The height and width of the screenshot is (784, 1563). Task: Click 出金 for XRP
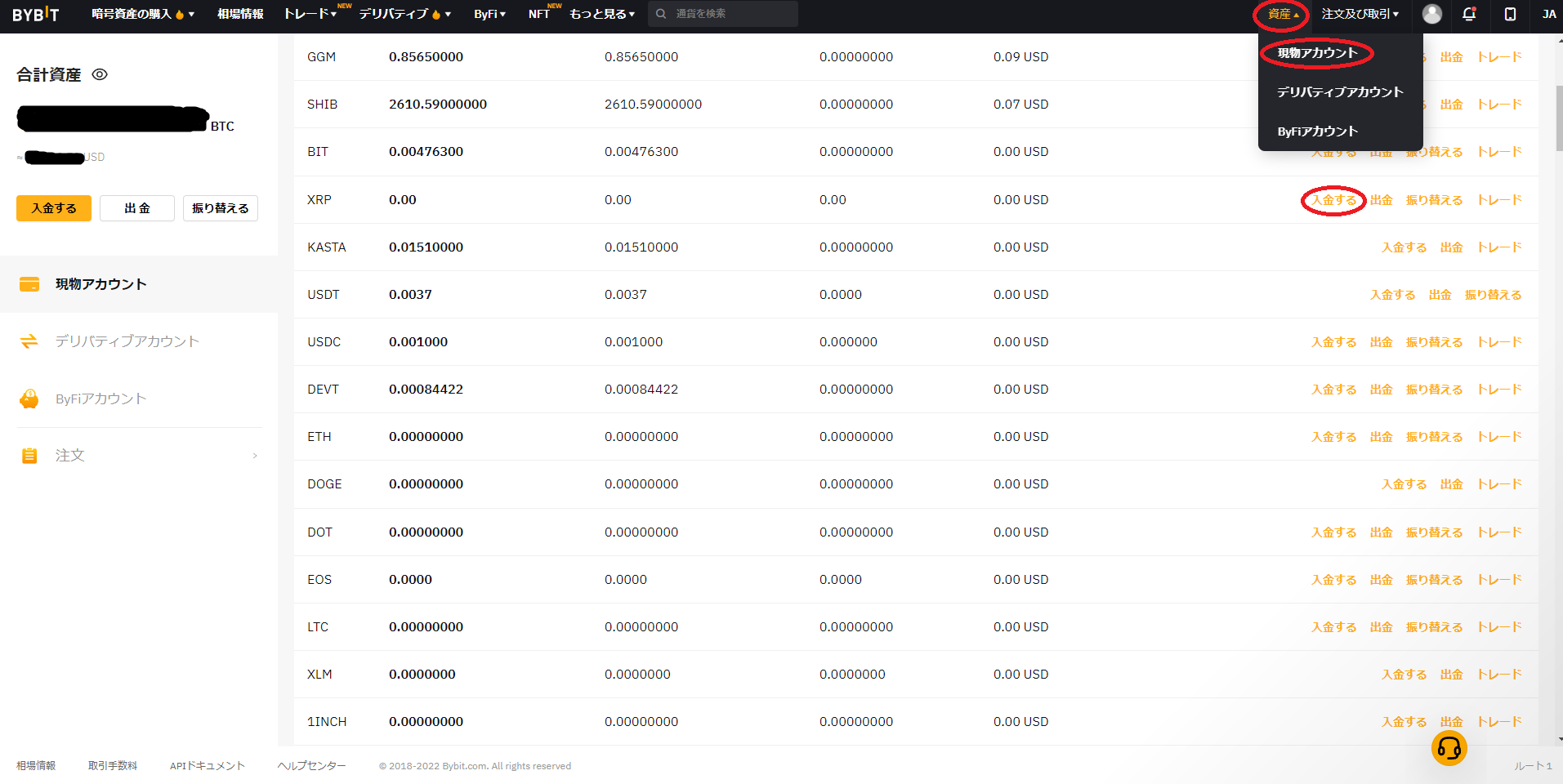1381,200
